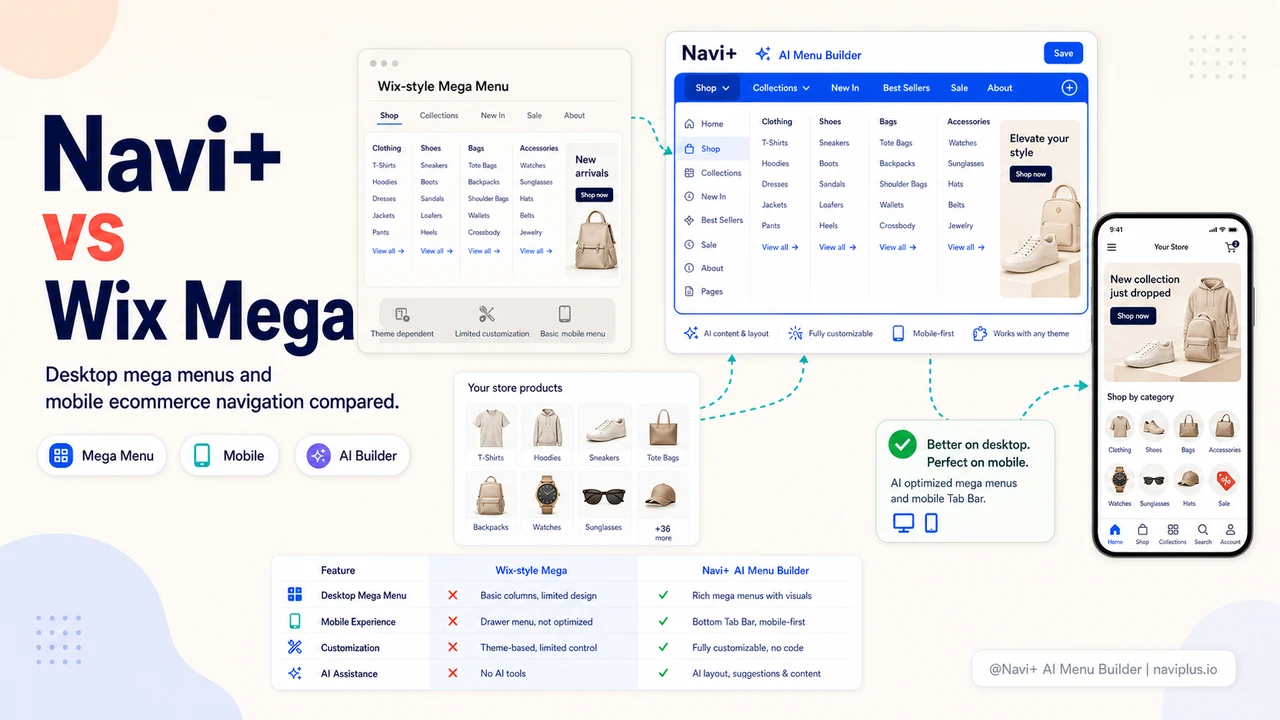Image resolution: width=1280 pixels, height=720 pixels.
Task: Switch to Collections tab in Wix-style Mega Menu
Action: (439, 115)
